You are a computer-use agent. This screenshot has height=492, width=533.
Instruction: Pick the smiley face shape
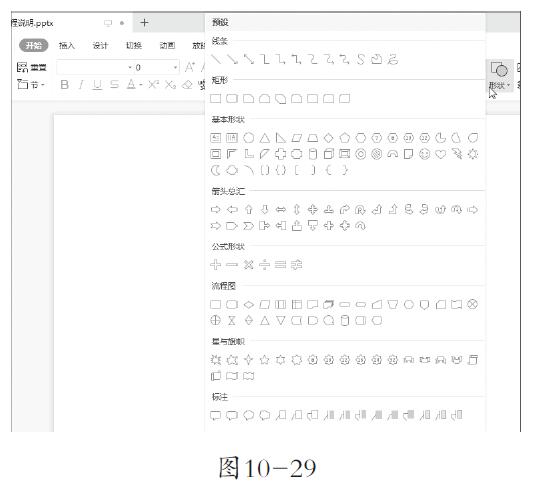(424, 154)
